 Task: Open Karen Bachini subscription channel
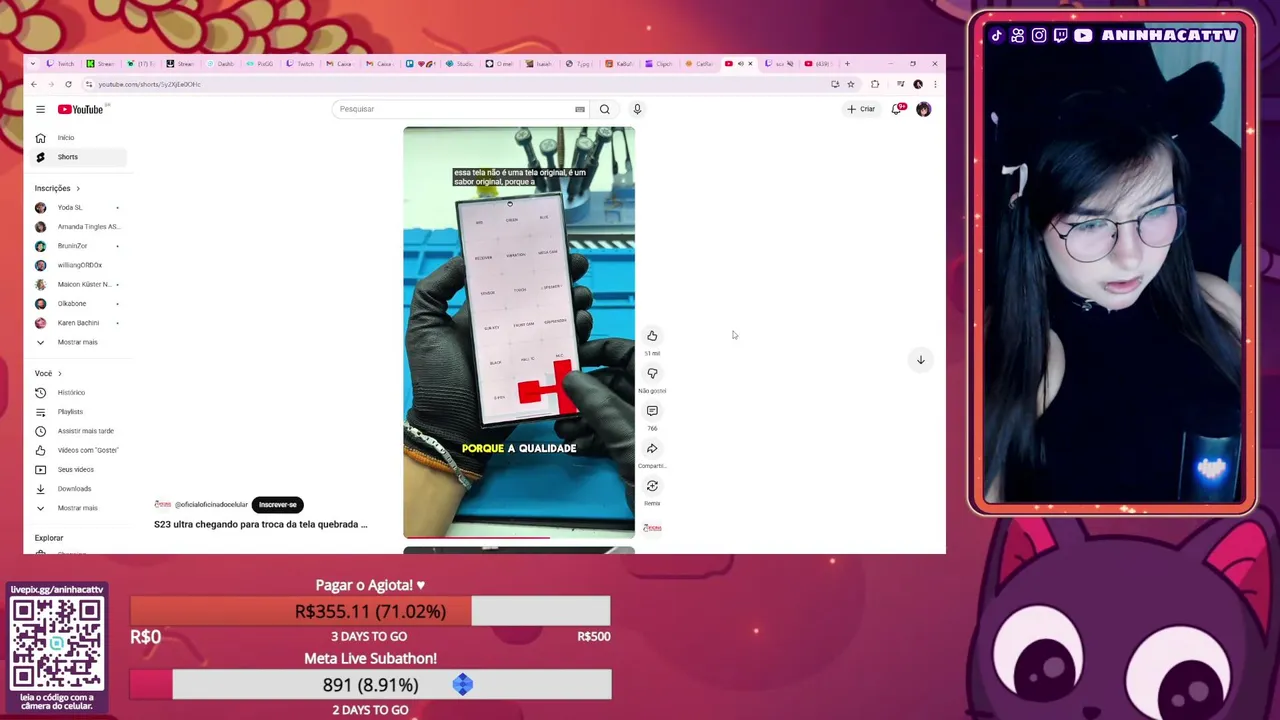point(80,323)
